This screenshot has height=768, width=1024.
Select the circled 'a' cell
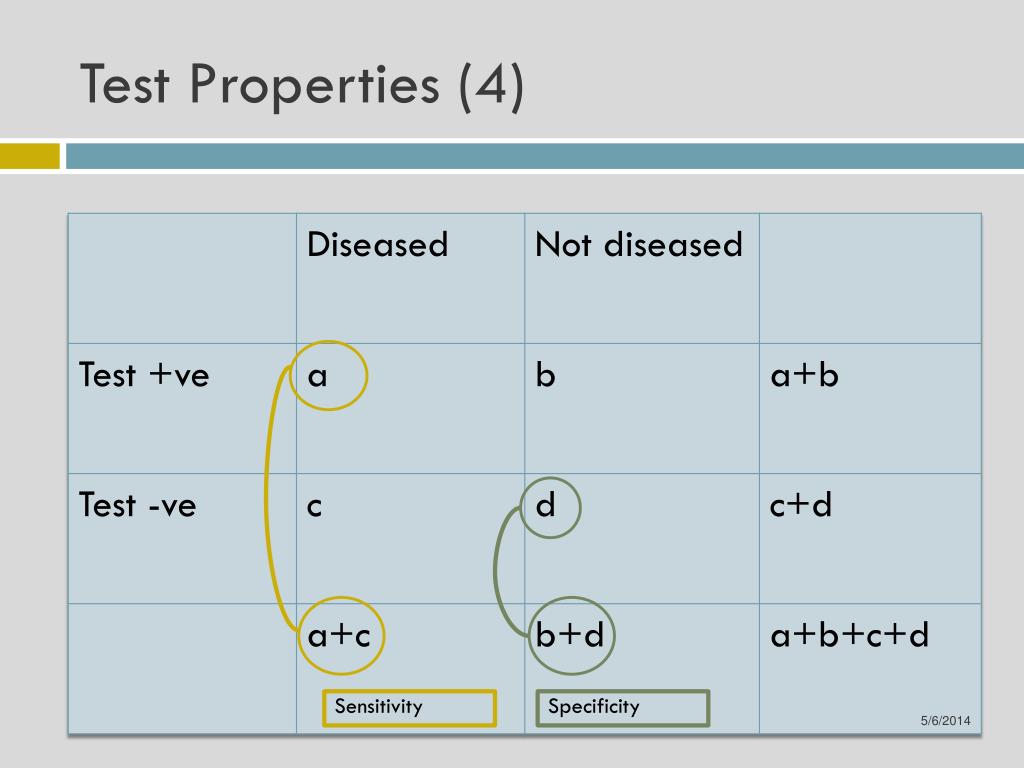point(328,376)
